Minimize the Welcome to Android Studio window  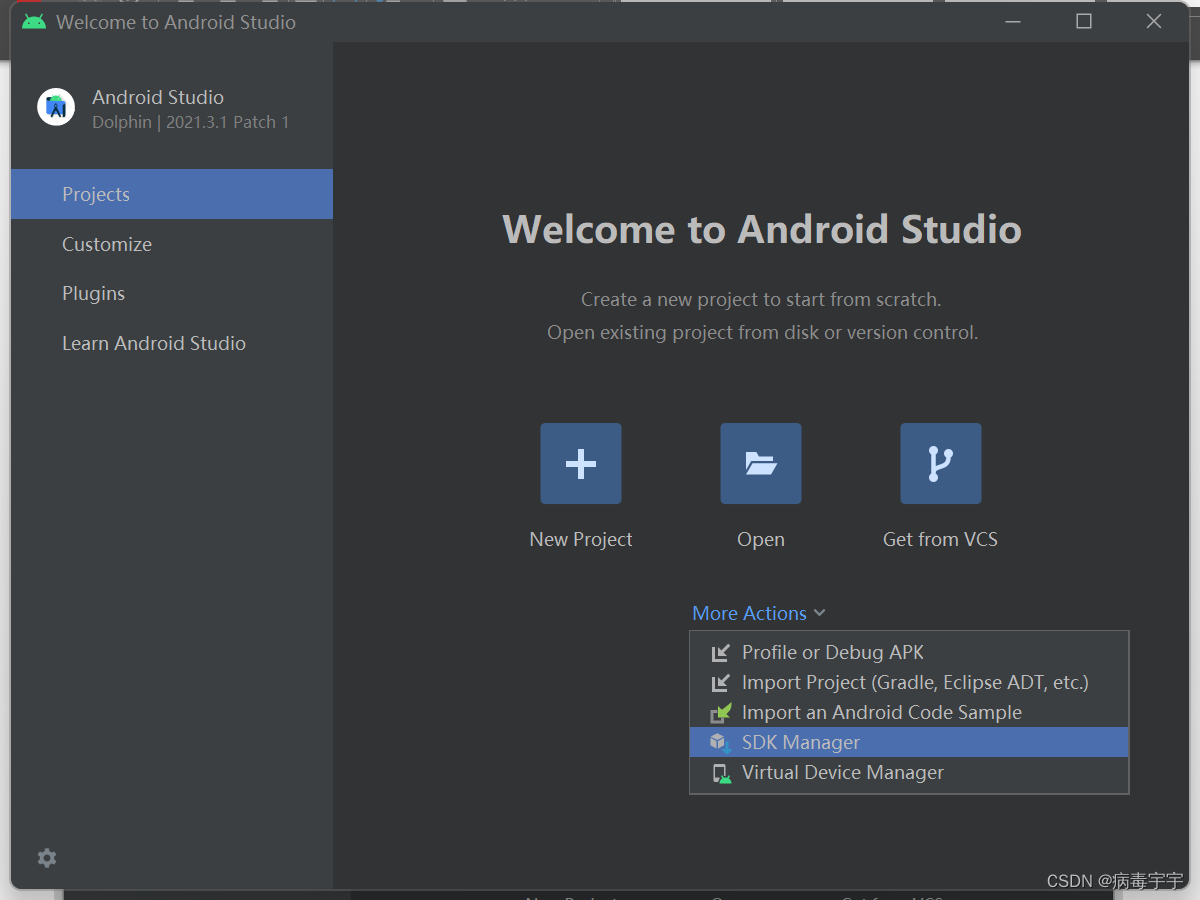pos(1013,21)
